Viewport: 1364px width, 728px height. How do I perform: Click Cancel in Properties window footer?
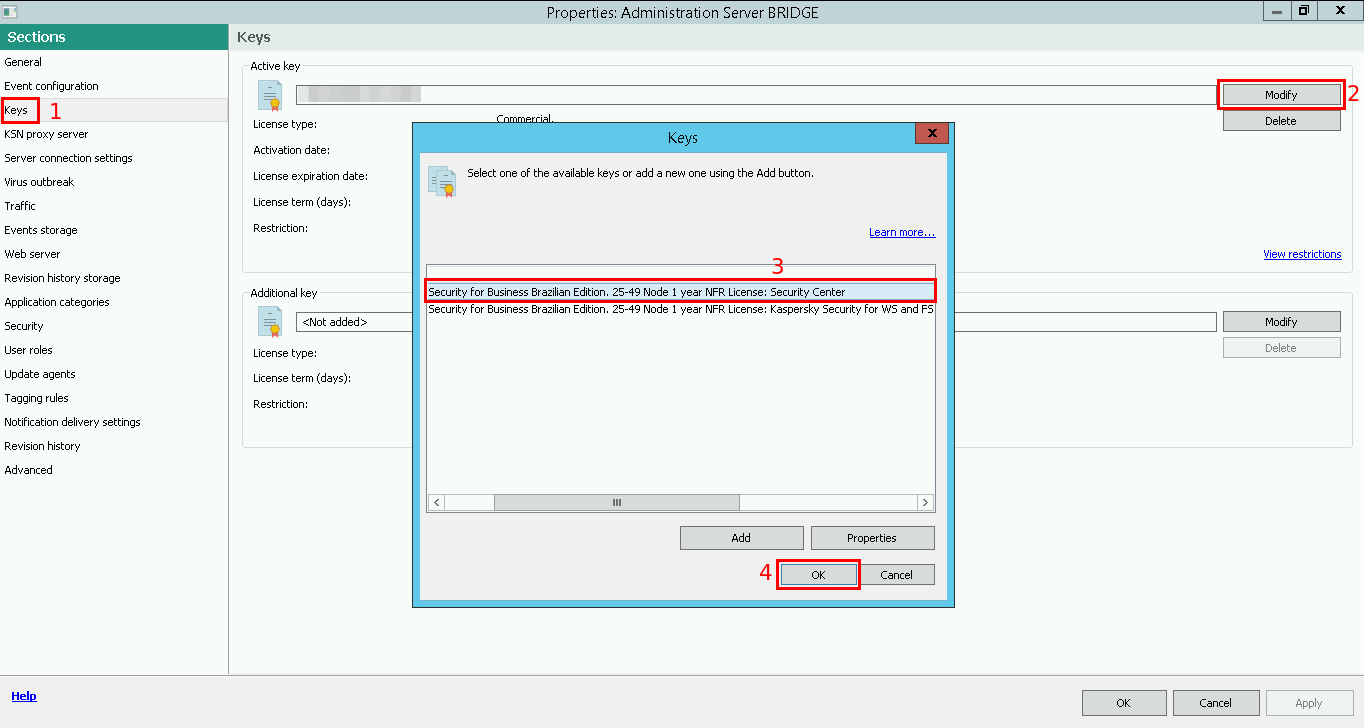click(x=1215, y=703)
